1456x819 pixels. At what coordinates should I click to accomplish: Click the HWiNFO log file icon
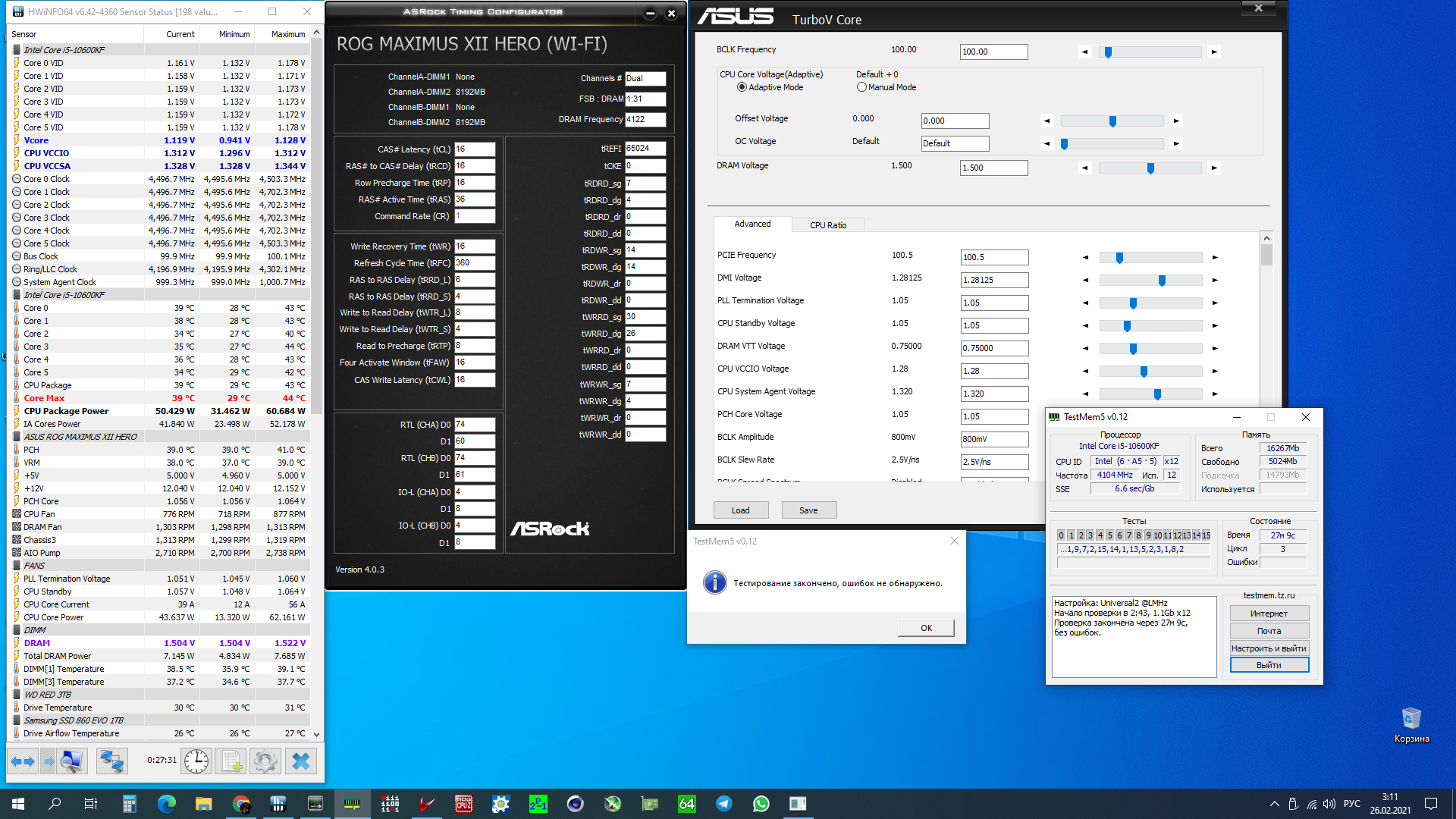(231, 761)
